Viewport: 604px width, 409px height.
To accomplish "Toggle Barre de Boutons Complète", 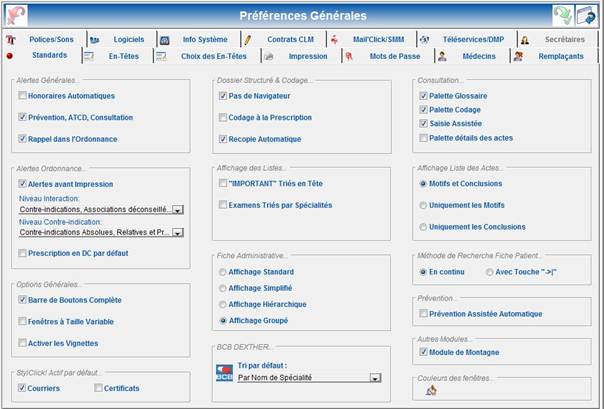I will tap(22, 299).
